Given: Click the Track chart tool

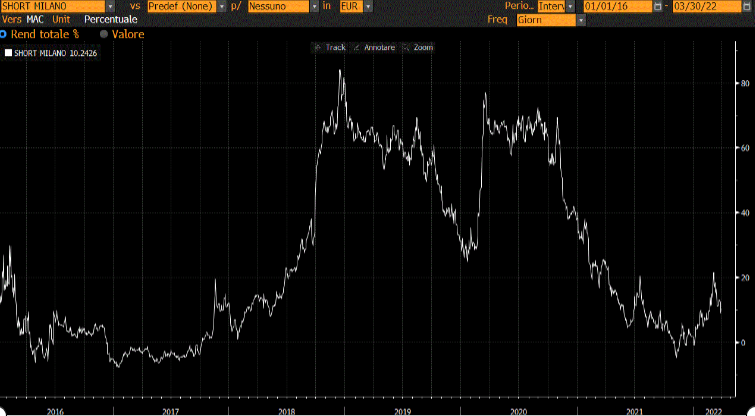Looking at the screenshot, I should click(330, 47).
